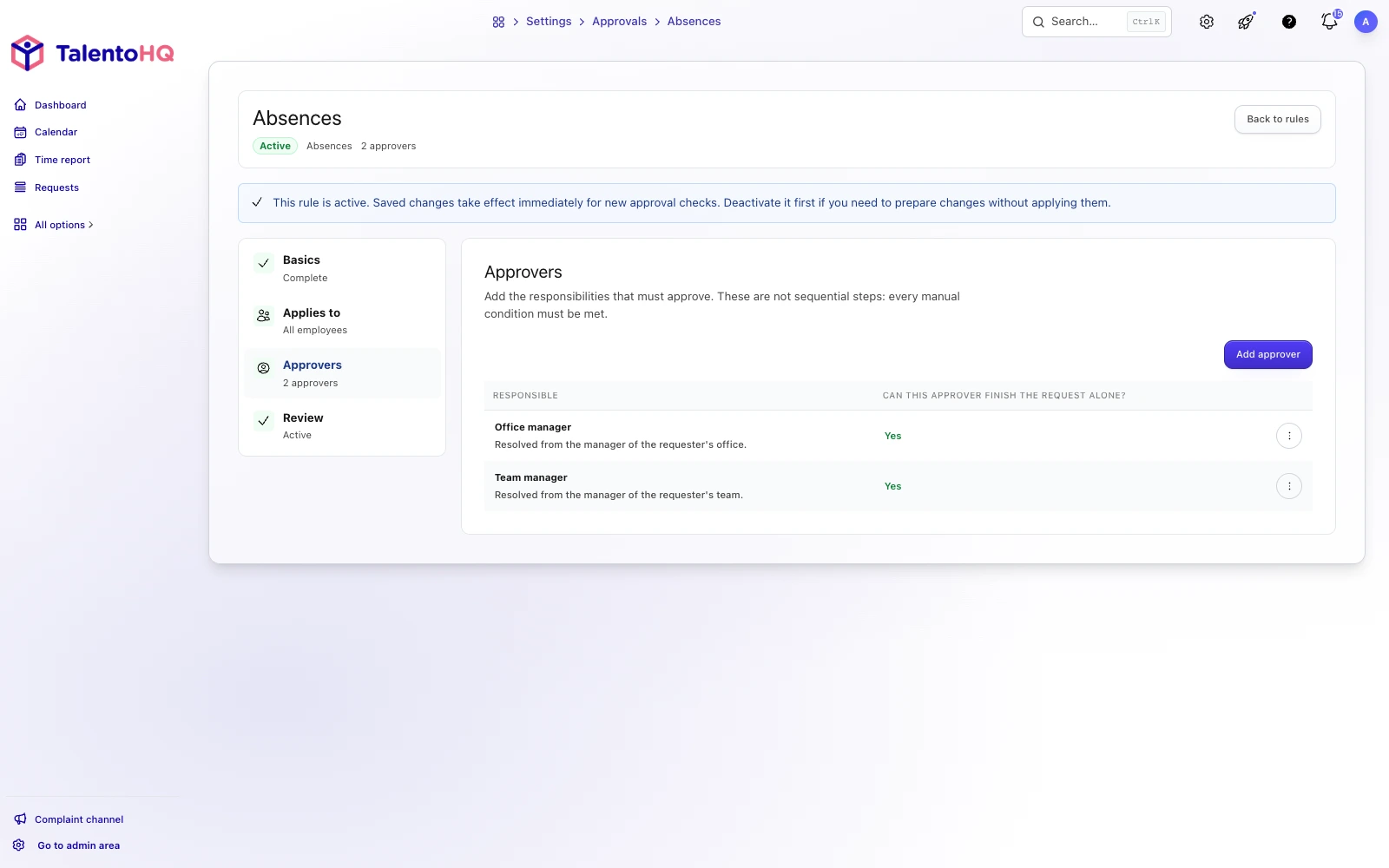The width and height of the screenshot is (1389, 868).
Task: Click the Dashboard home icon
Action: coord(20,105)
